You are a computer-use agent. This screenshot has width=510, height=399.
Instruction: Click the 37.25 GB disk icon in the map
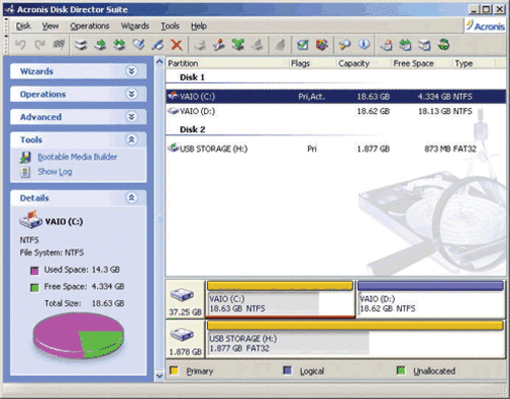pyautogui.click(x=182, y=295)
